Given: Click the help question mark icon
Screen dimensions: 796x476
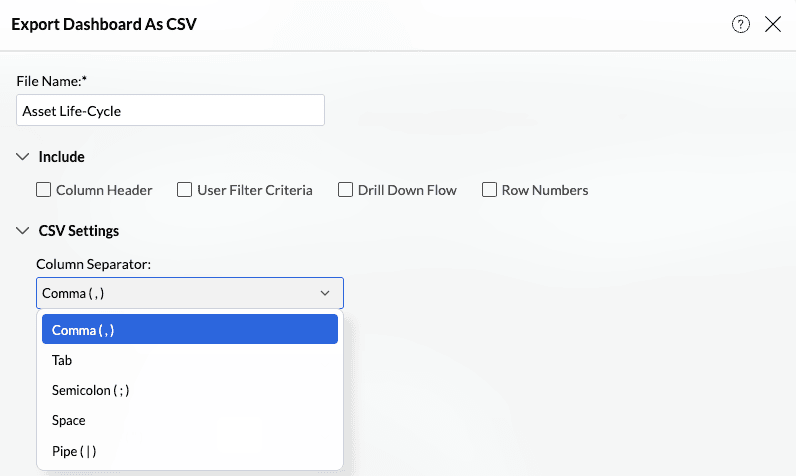Looking at the screenshot, I should coord(741,25).
